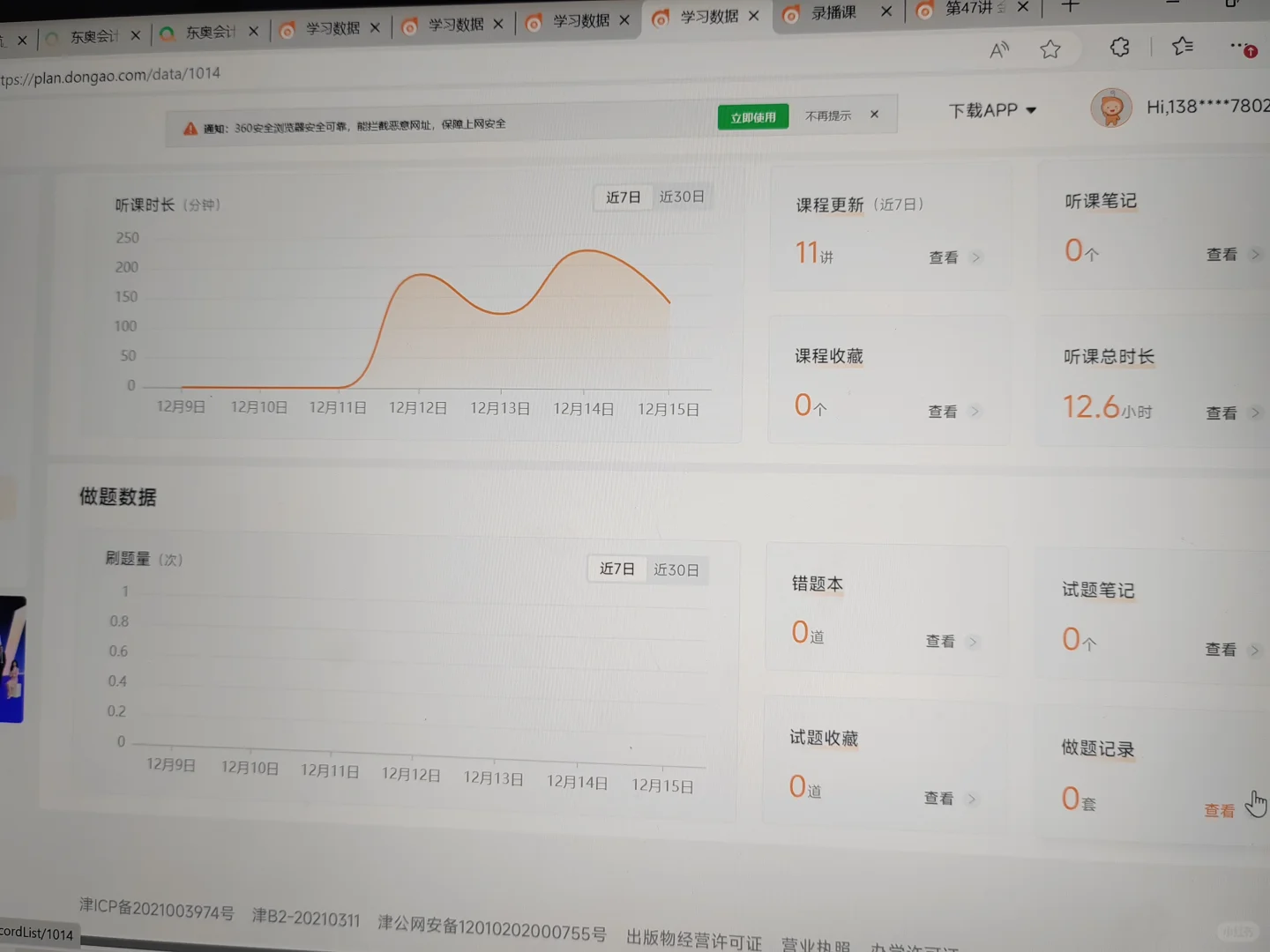Click the 11讲 course update value
The width and height of the screenshot is (1270, 952).
point(814,253)
